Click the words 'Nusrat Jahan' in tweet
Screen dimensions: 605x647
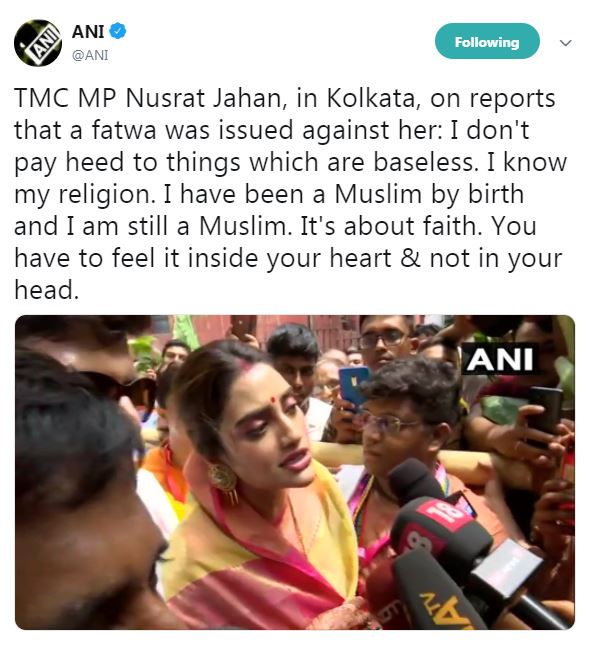coord(203,98)
